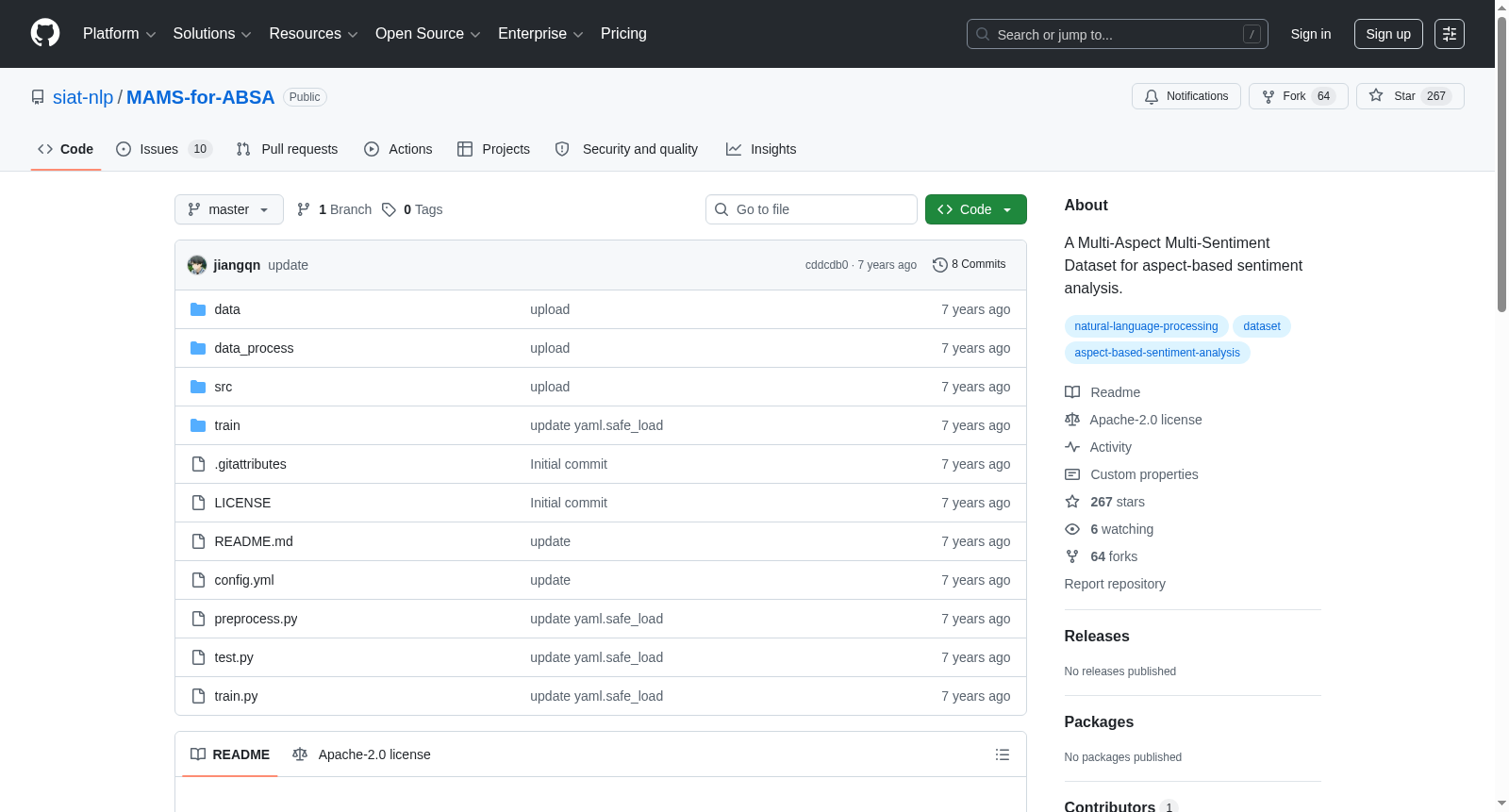Open the README outline list icon
The image size is (1509, 812).
pyautogui.click(x=1003, y=754)
